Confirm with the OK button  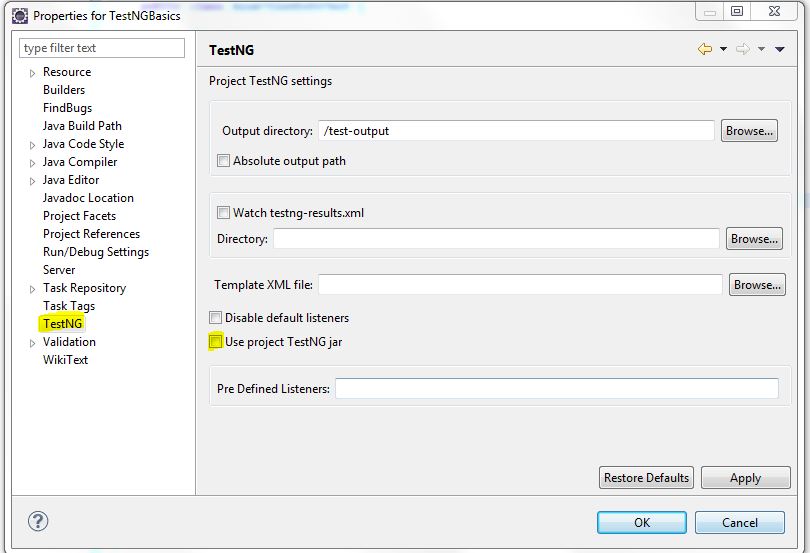(x=642, y=523)
